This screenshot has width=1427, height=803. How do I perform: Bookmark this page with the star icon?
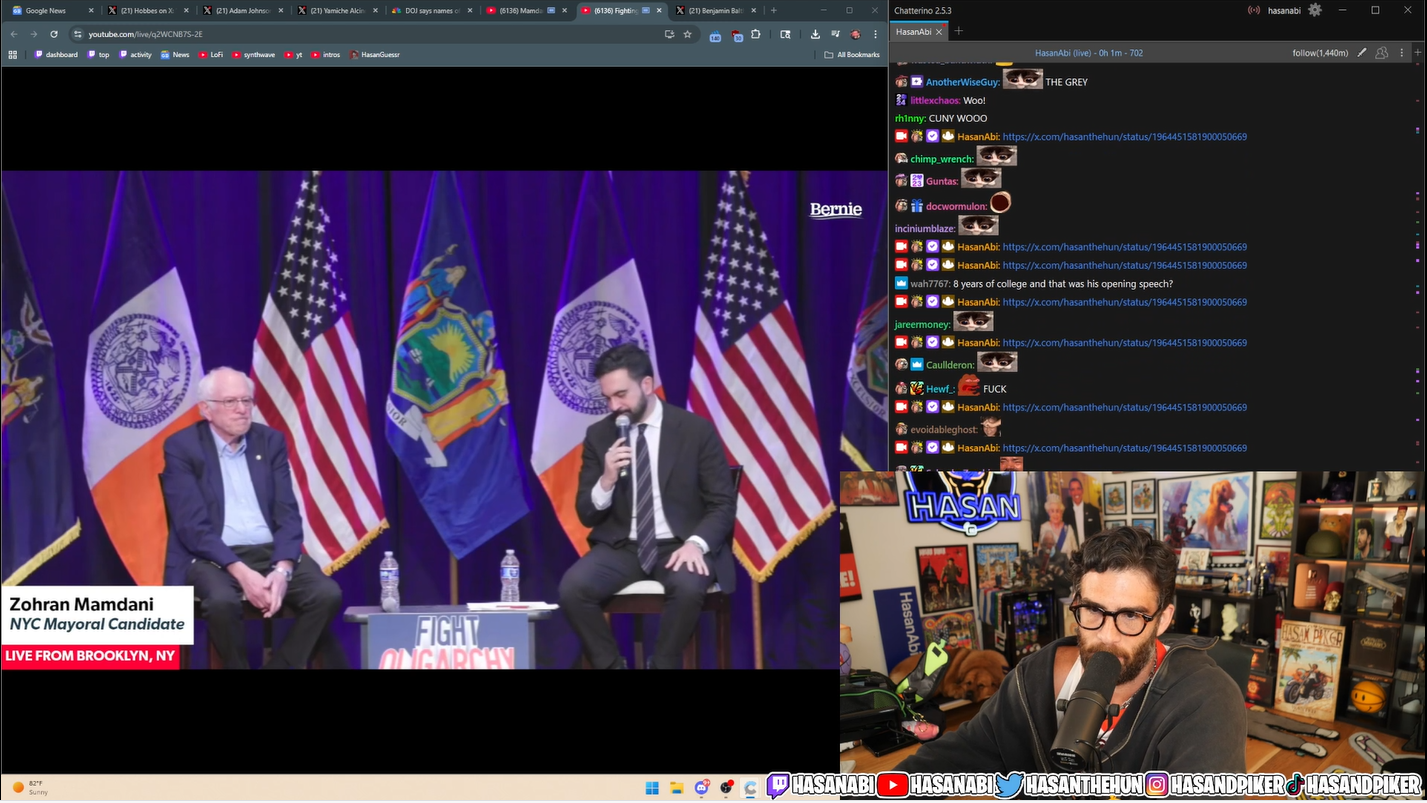(x=687, y=34)
